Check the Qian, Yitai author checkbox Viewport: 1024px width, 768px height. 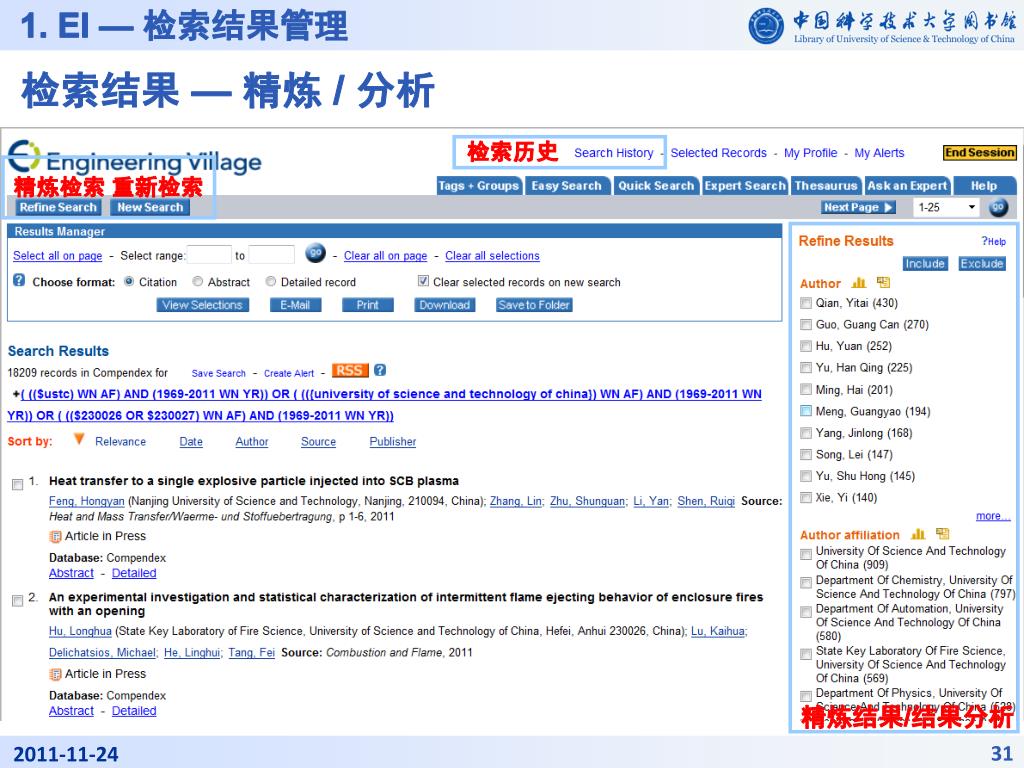806,303
